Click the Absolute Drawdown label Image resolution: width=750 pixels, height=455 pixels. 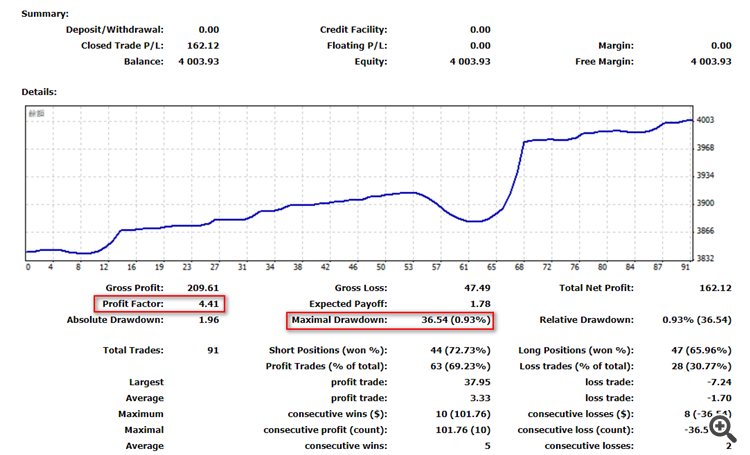pos(115,320)
